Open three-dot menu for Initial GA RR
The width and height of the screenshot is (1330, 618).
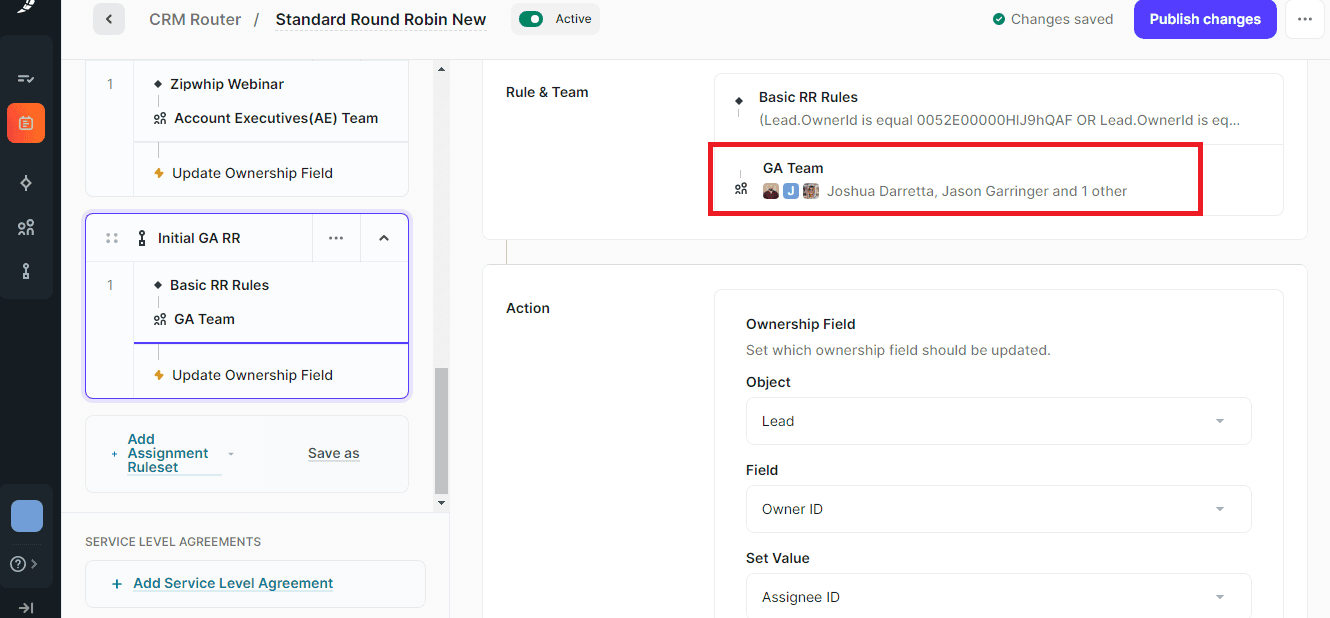[336, 238]
